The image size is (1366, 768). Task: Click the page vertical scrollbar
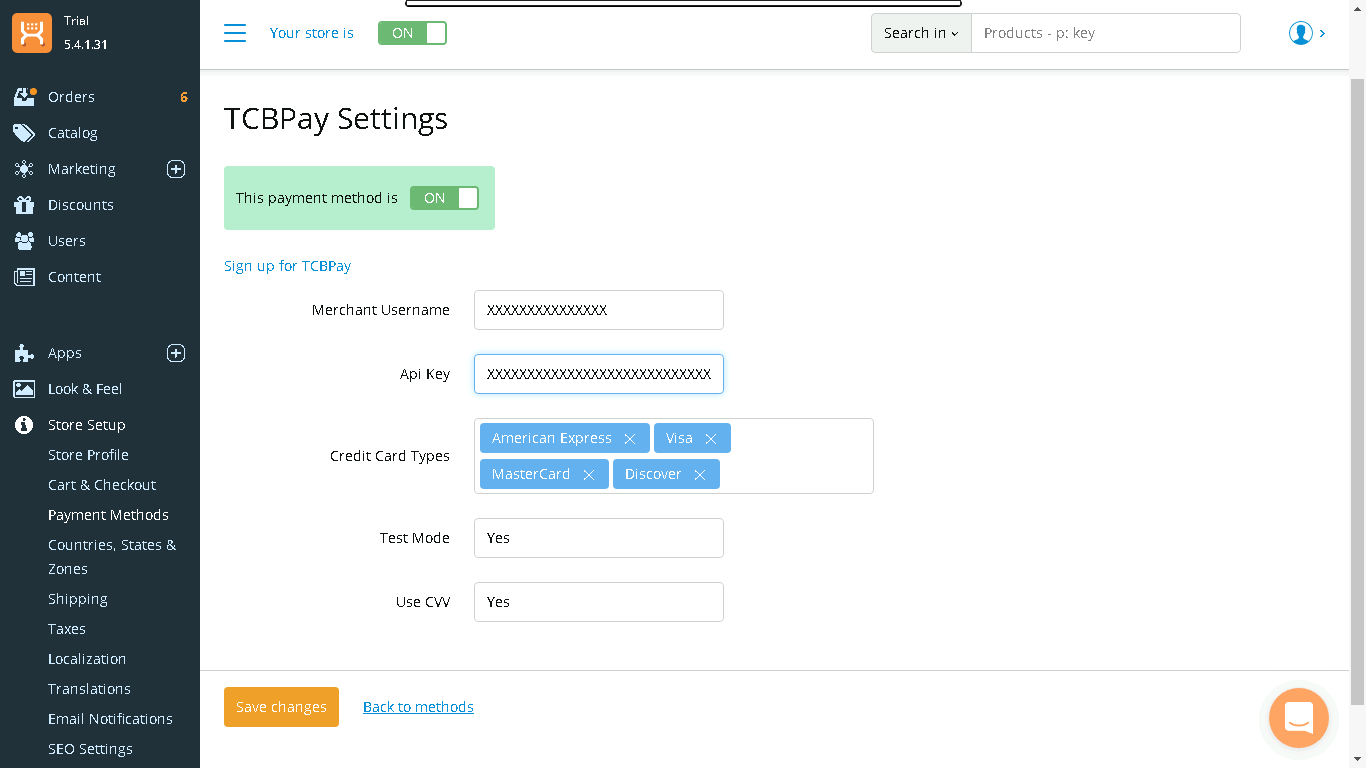click(x=1357, y=390)
